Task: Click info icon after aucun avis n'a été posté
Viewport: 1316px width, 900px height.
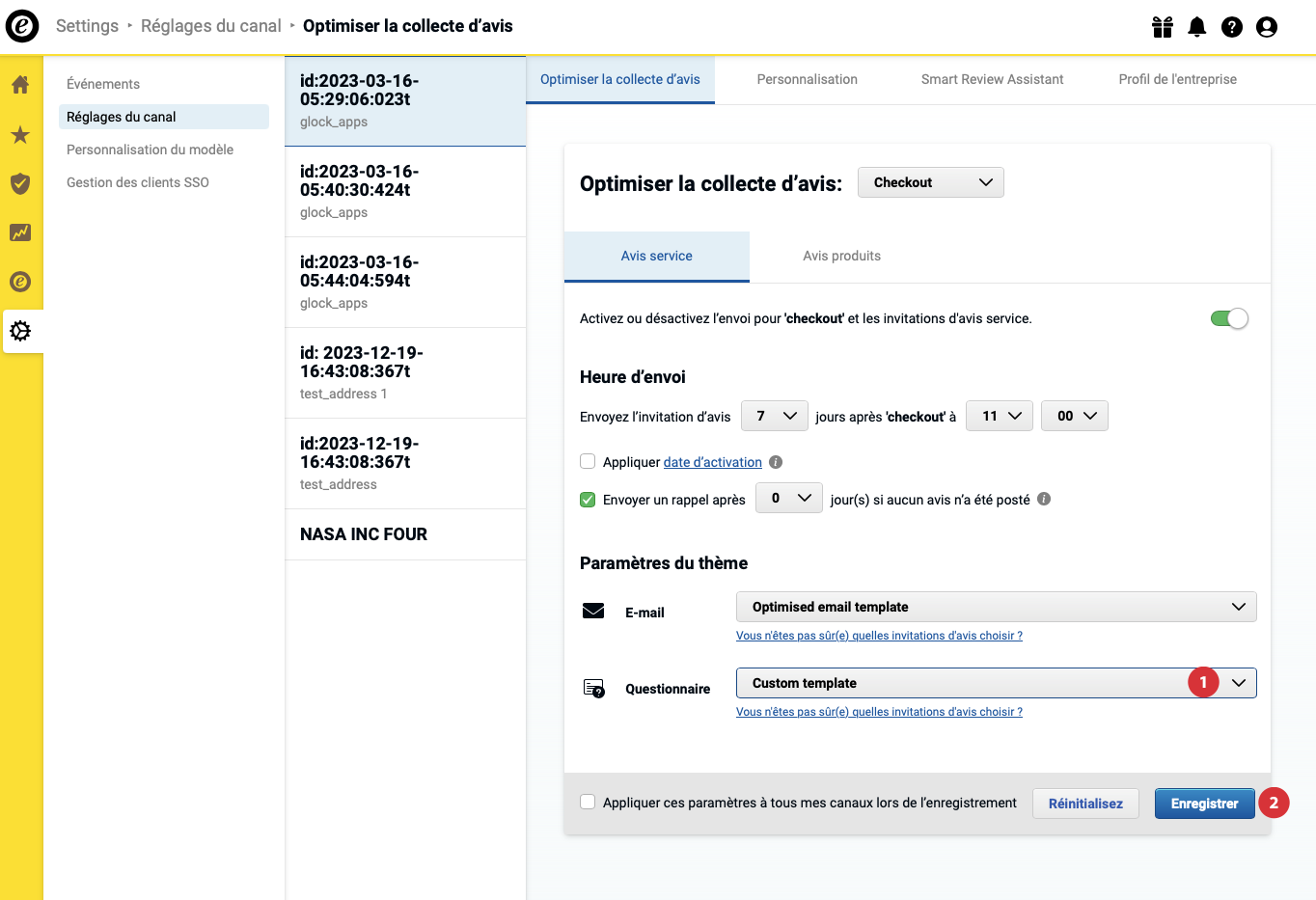Action: coord(1044,499)
